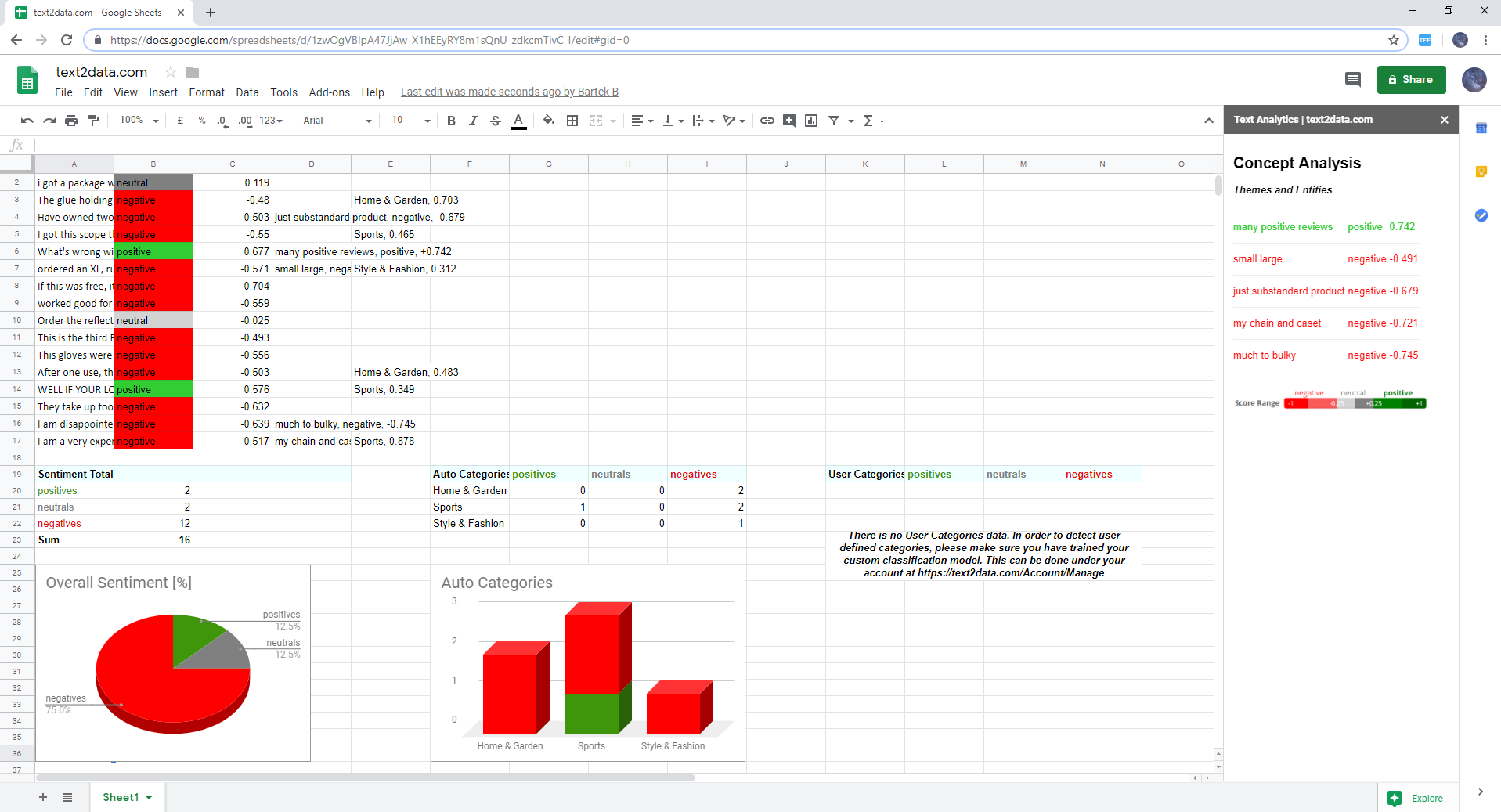Bookmark page with the star icon
Image resolution: width=1501 pixels, height=812 pixels.
click(x=1394, y=40)
